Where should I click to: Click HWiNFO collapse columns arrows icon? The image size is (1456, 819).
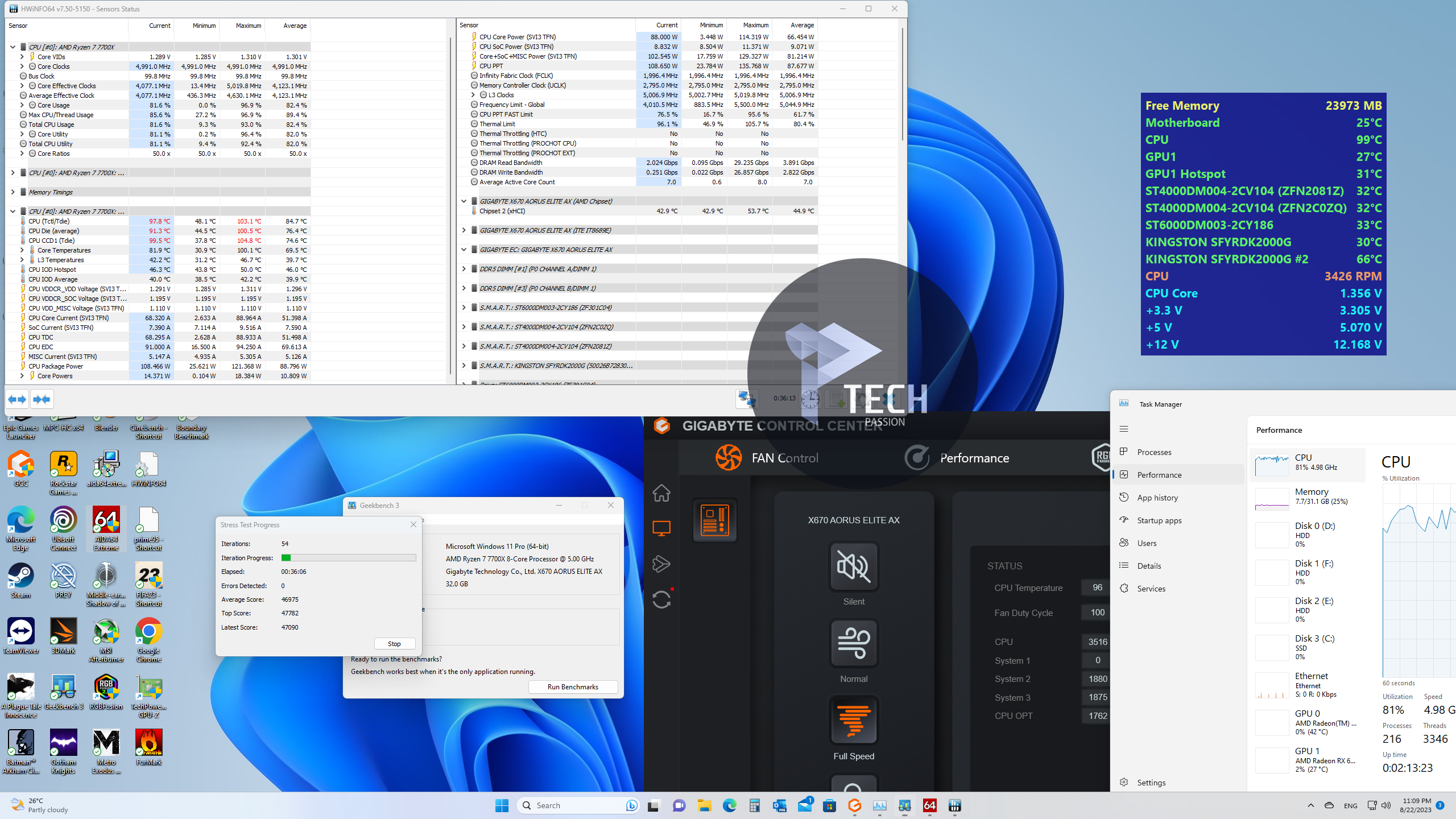point(42,399)
